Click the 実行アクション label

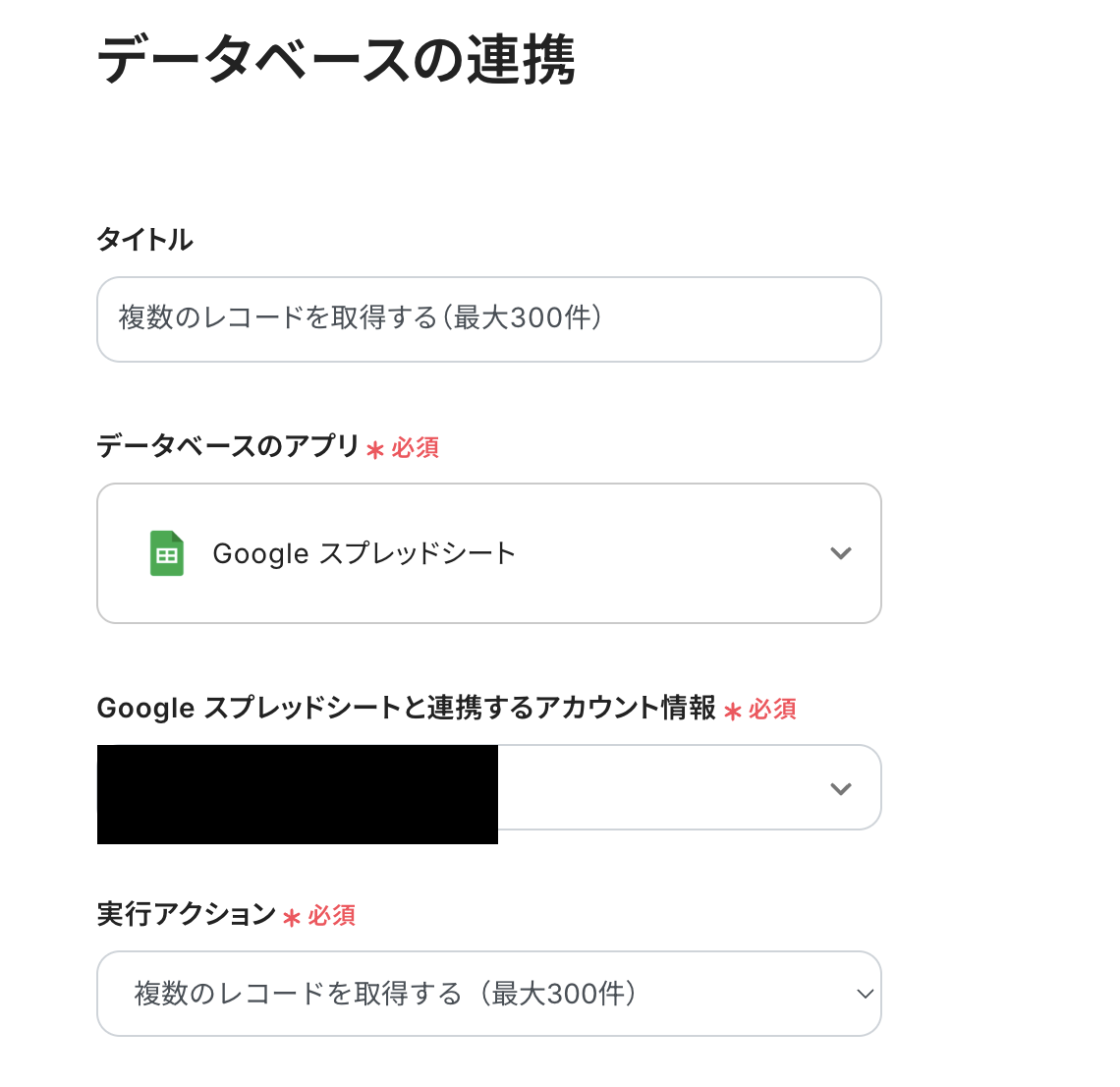click(186, 914)
